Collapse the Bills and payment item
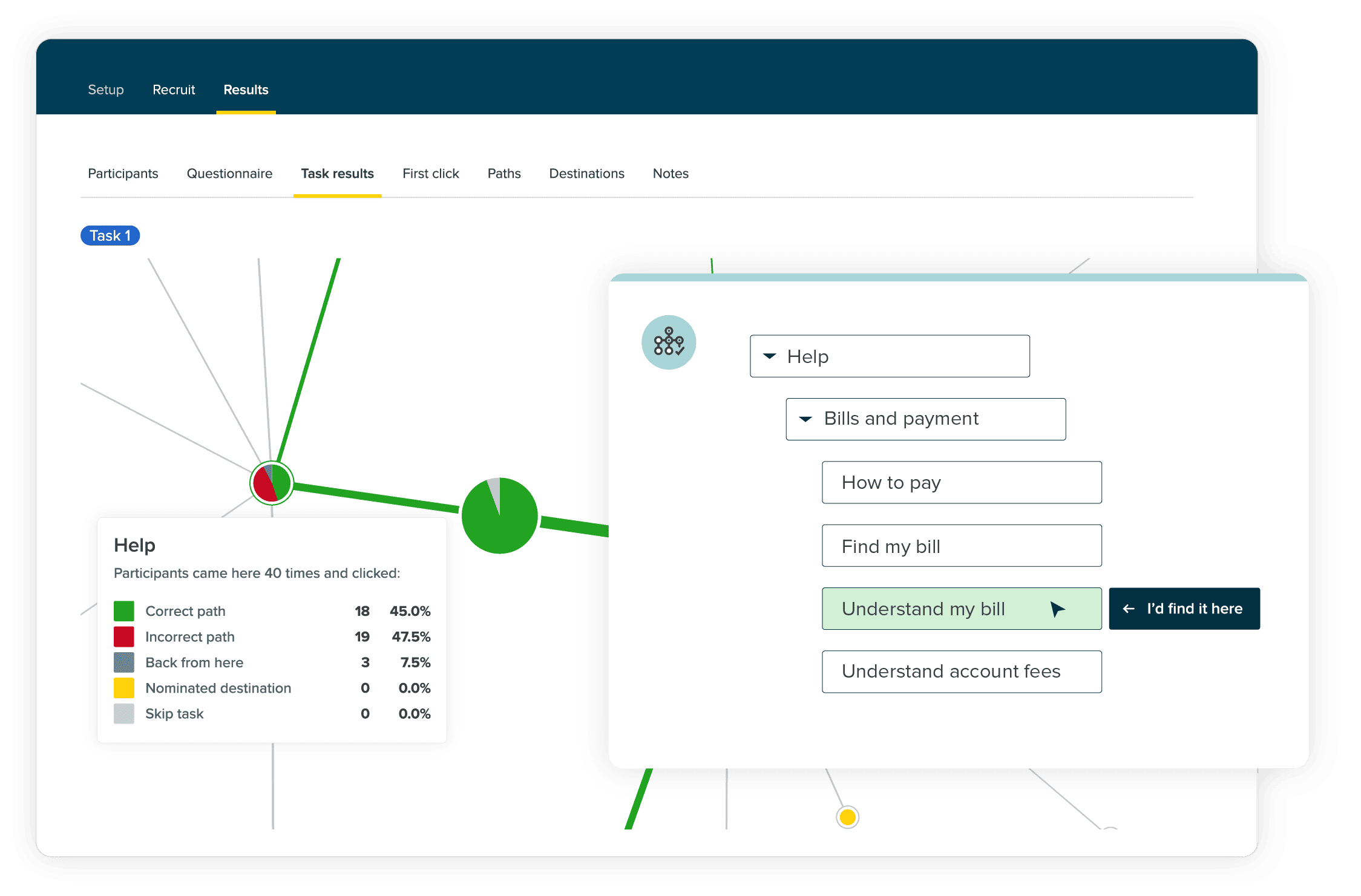This screenshot has width=1361, height=896. pyautogui.click(x=805, y=419)
